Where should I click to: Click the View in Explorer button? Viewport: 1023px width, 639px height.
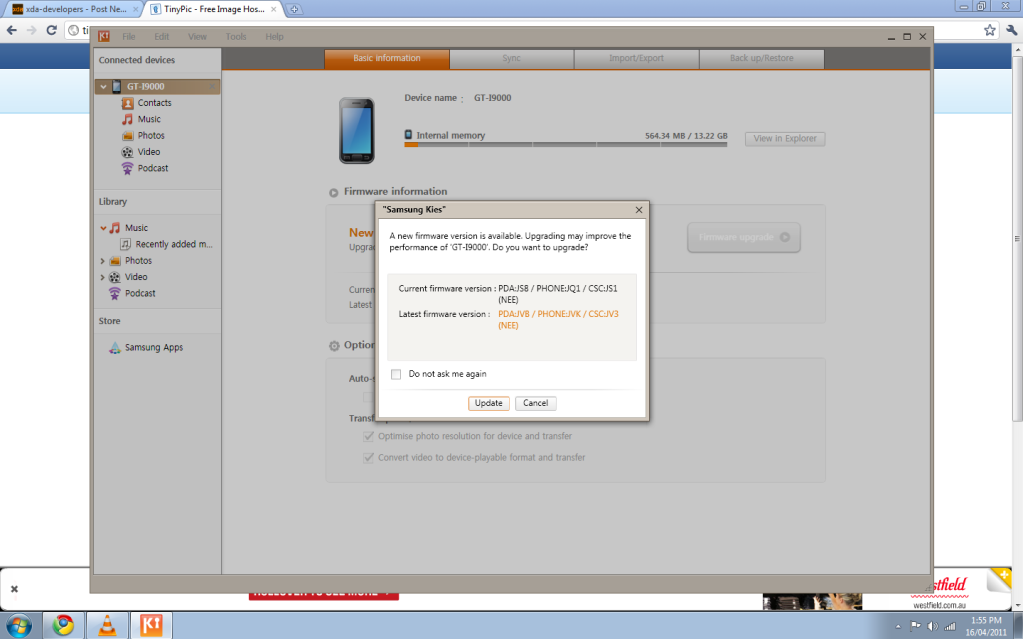coord(785,138)
